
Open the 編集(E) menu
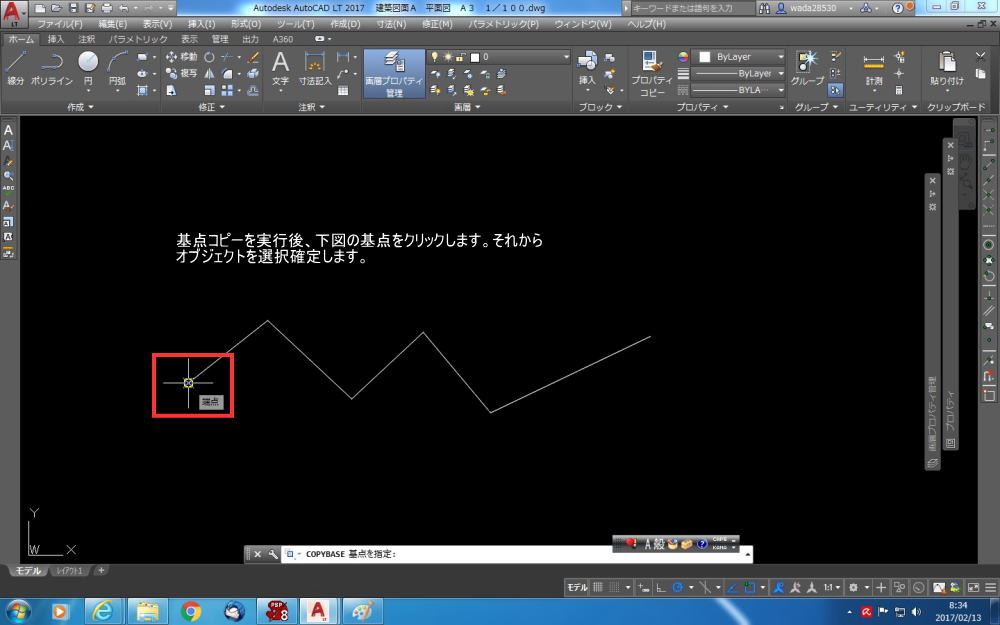[112, 24]
